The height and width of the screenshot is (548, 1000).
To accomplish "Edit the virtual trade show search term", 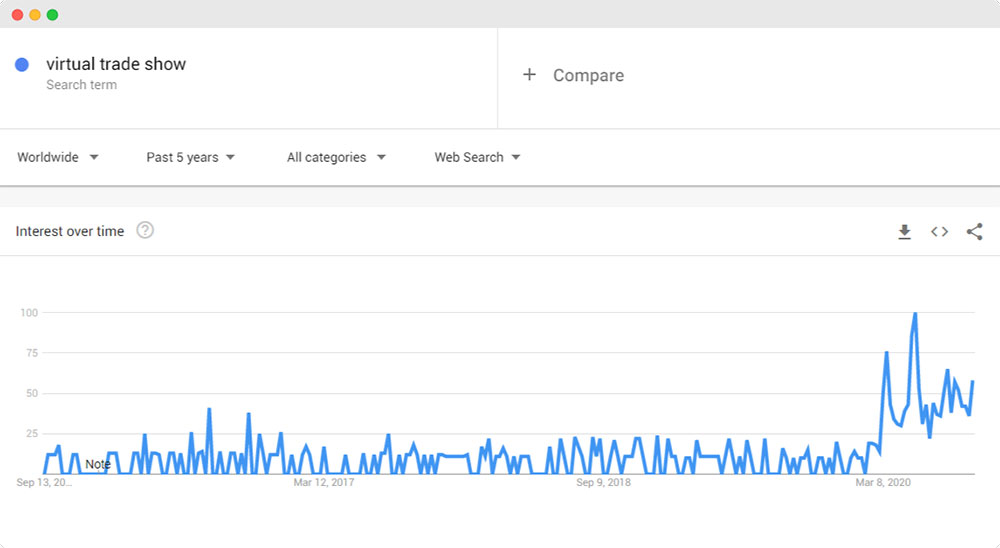I will click(x=116, y=64).
